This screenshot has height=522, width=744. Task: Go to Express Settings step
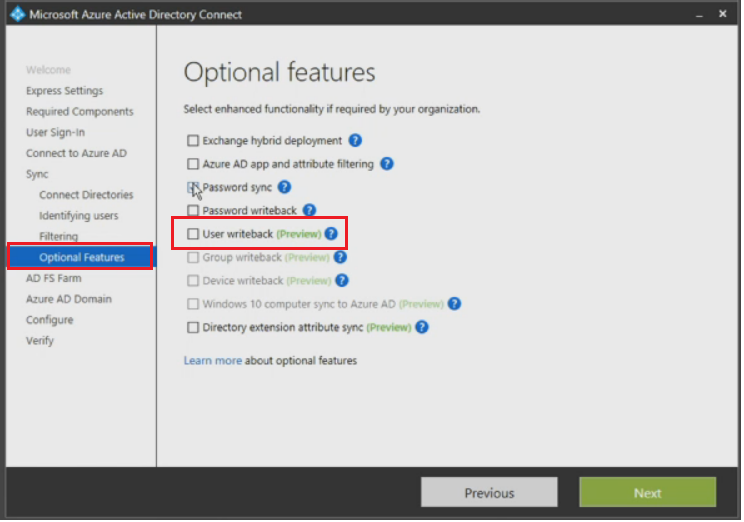tap(65, 91)
